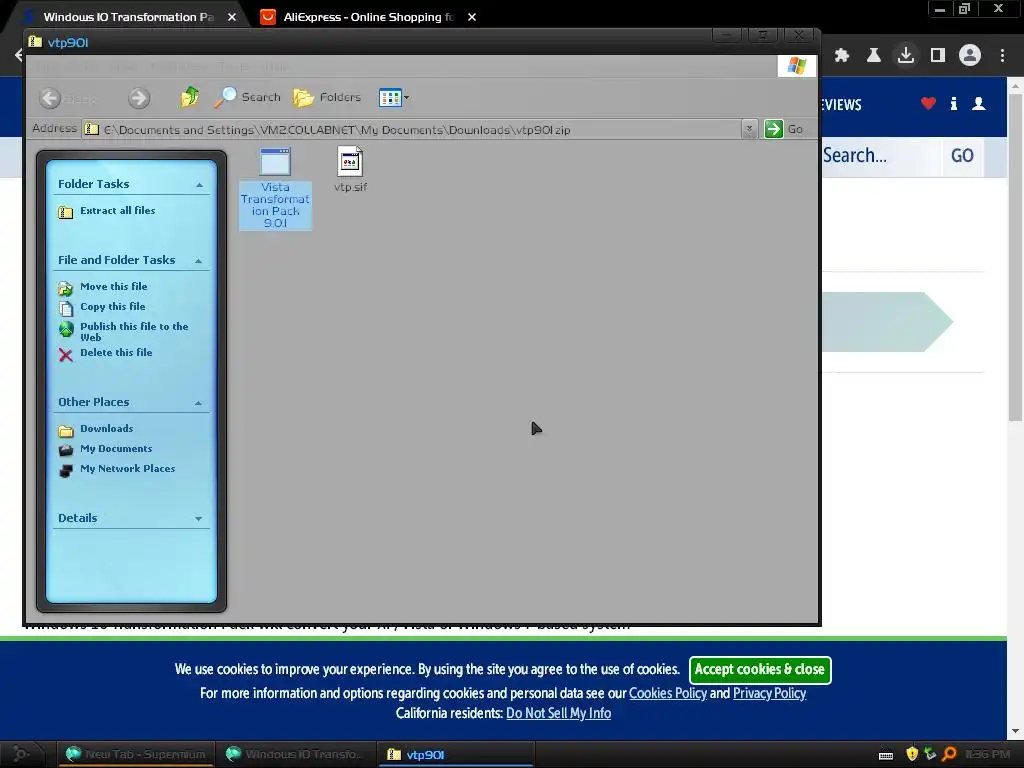Click Copy this file
Viewport: 1024px width, 768px height.
click(112, 306)
